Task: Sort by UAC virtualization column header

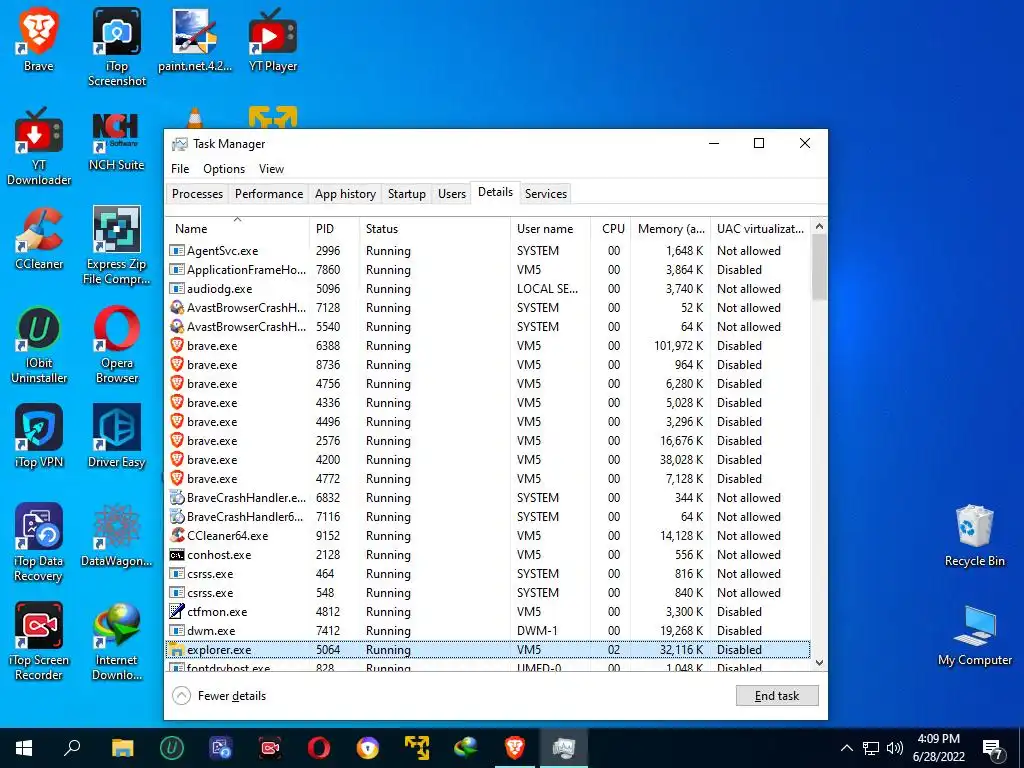Action: point(761,229)
